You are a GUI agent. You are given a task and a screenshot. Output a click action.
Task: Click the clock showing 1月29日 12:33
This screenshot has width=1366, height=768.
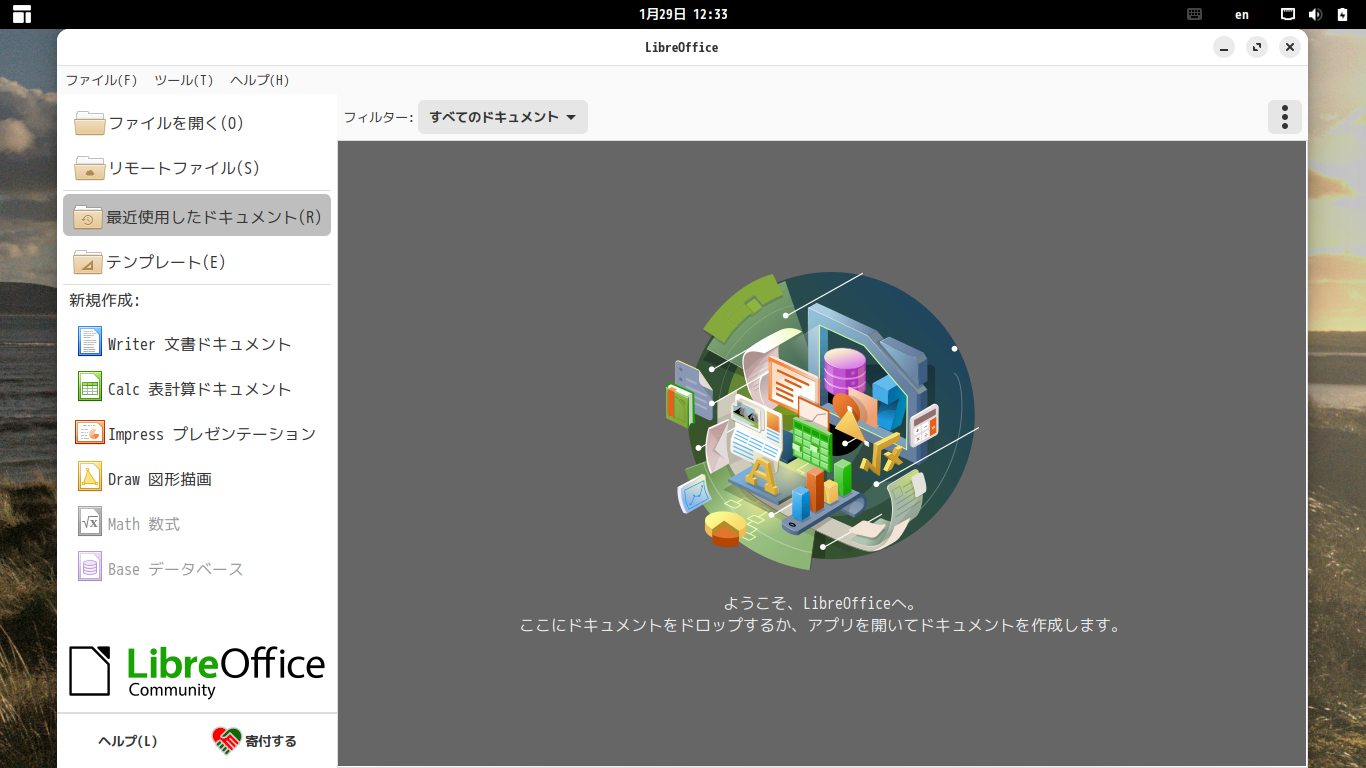tap(683, 14)
